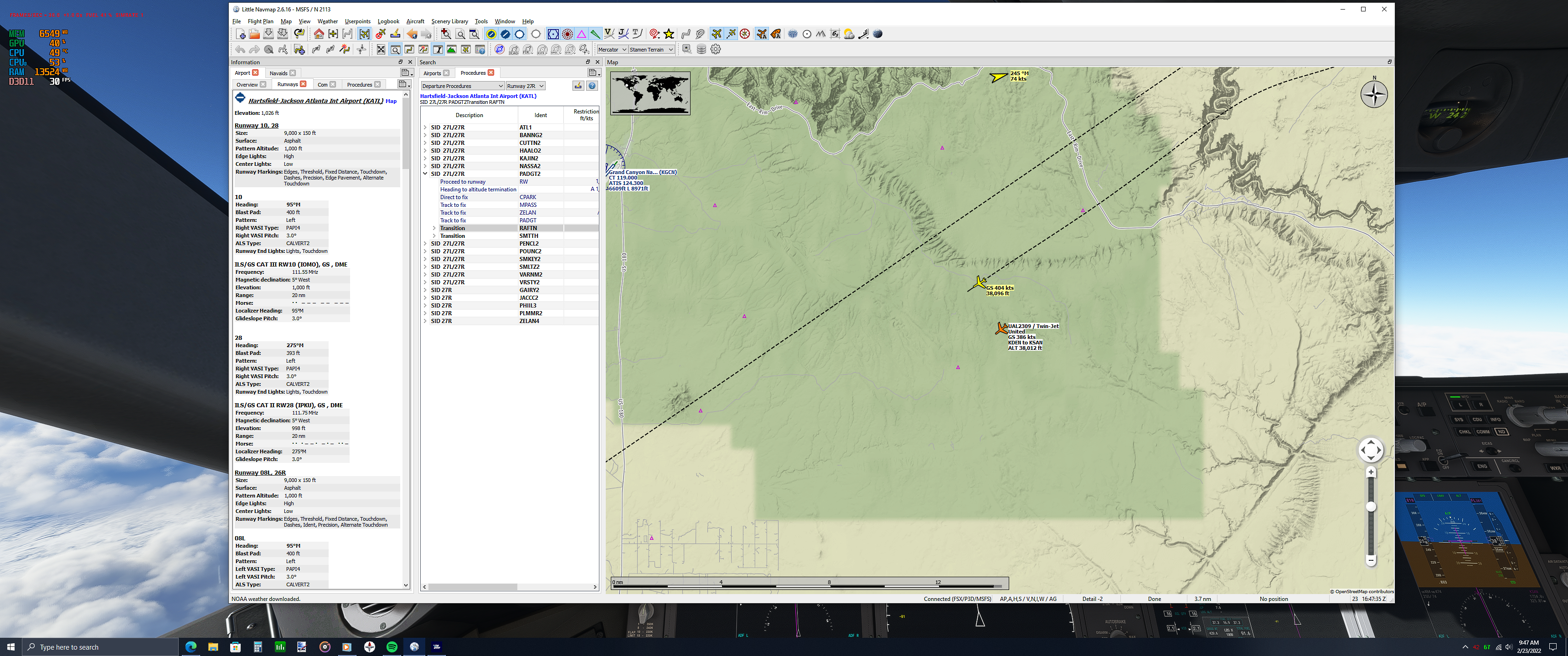
Task: Expand the SMTTH transition row
Action: coord(434,236)
